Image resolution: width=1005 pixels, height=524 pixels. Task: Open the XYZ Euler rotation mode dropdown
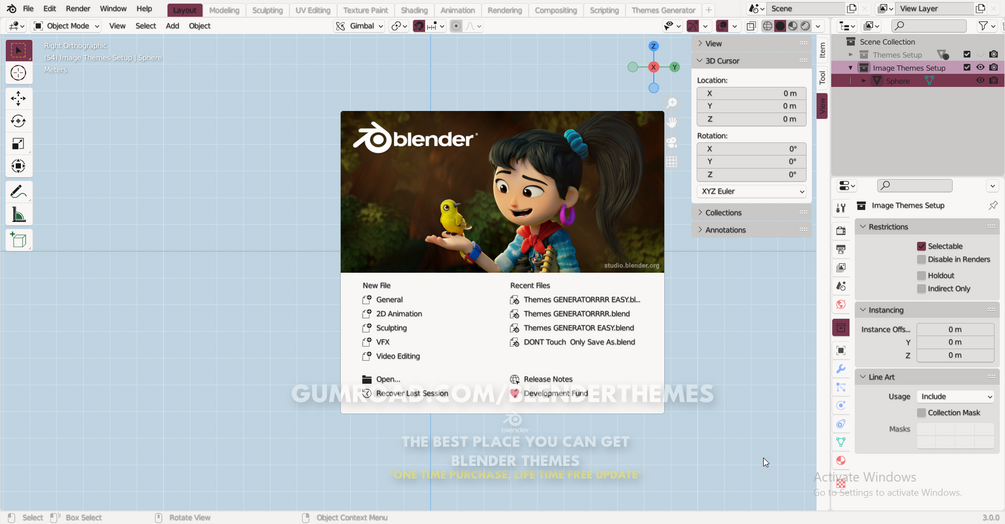click(x=751, y=192)
